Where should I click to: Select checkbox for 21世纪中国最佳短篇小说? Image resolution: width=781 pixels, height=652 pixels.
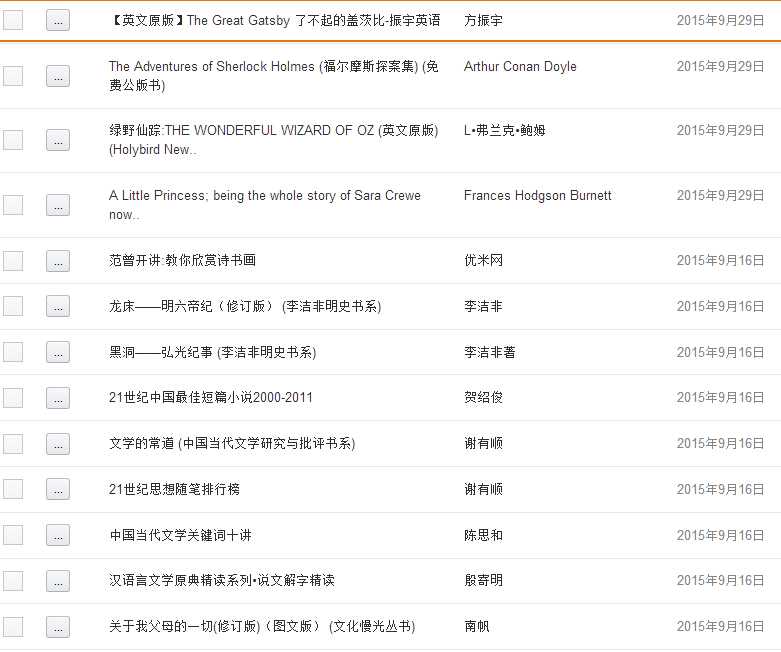[13, 397]
